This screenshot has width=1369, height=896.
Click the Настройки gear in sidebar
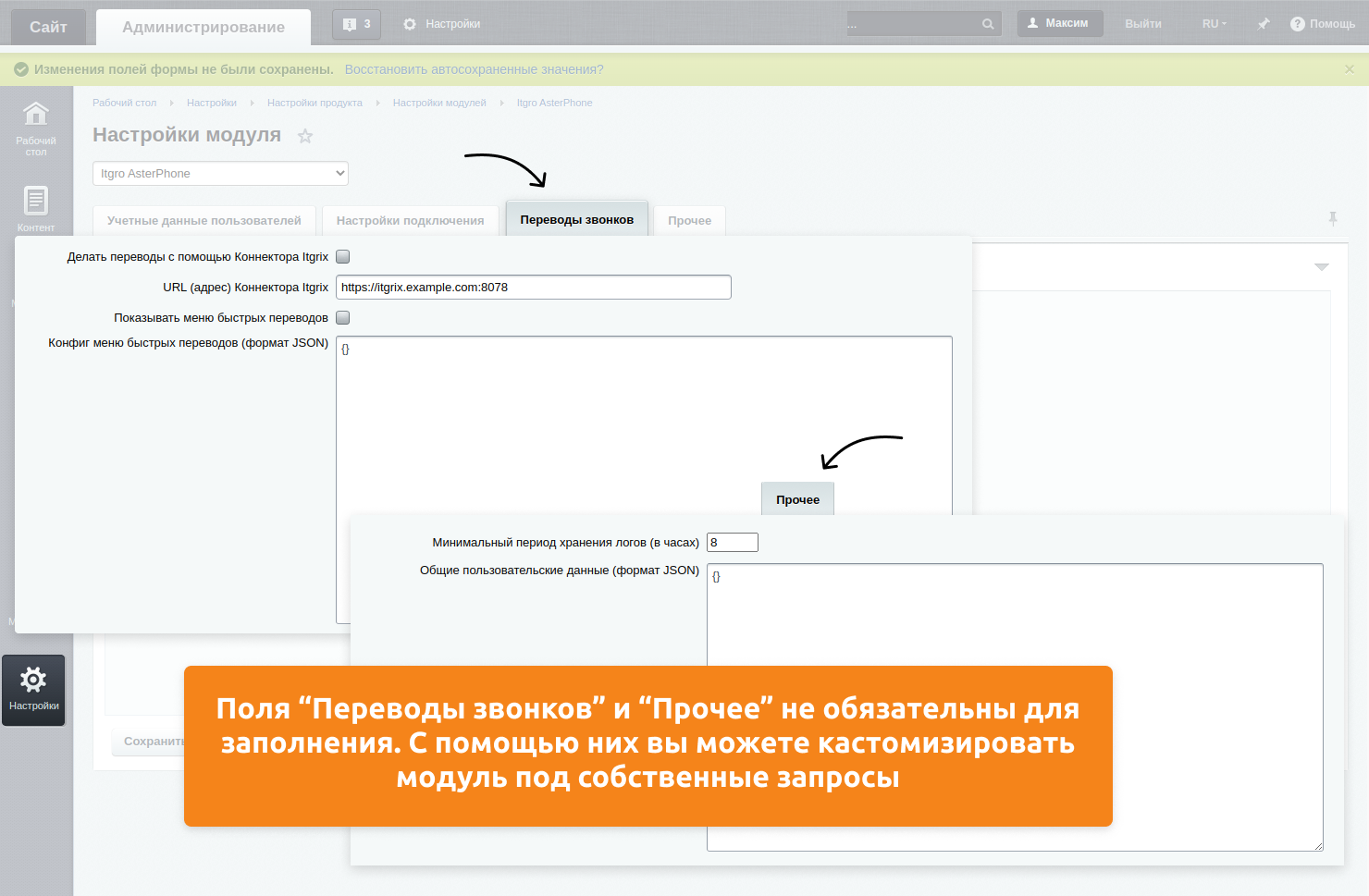33,681
